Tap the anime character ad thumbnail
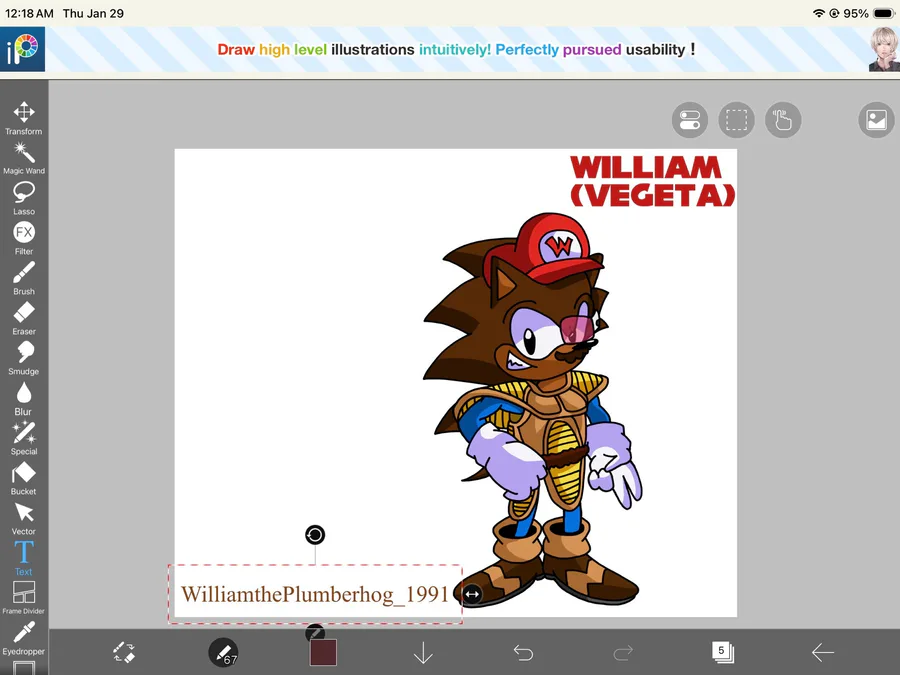 pyautogui.click(x=884, y=50)
